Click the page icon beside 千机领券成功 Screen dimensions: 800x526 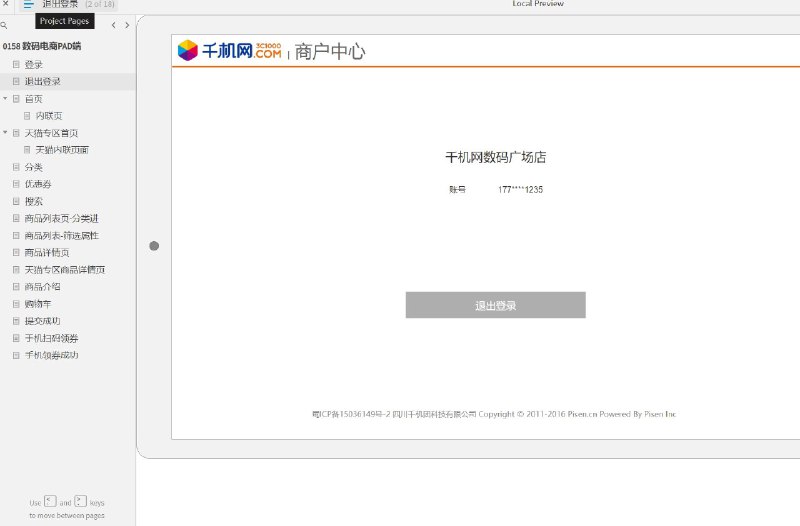pos(16,355)
